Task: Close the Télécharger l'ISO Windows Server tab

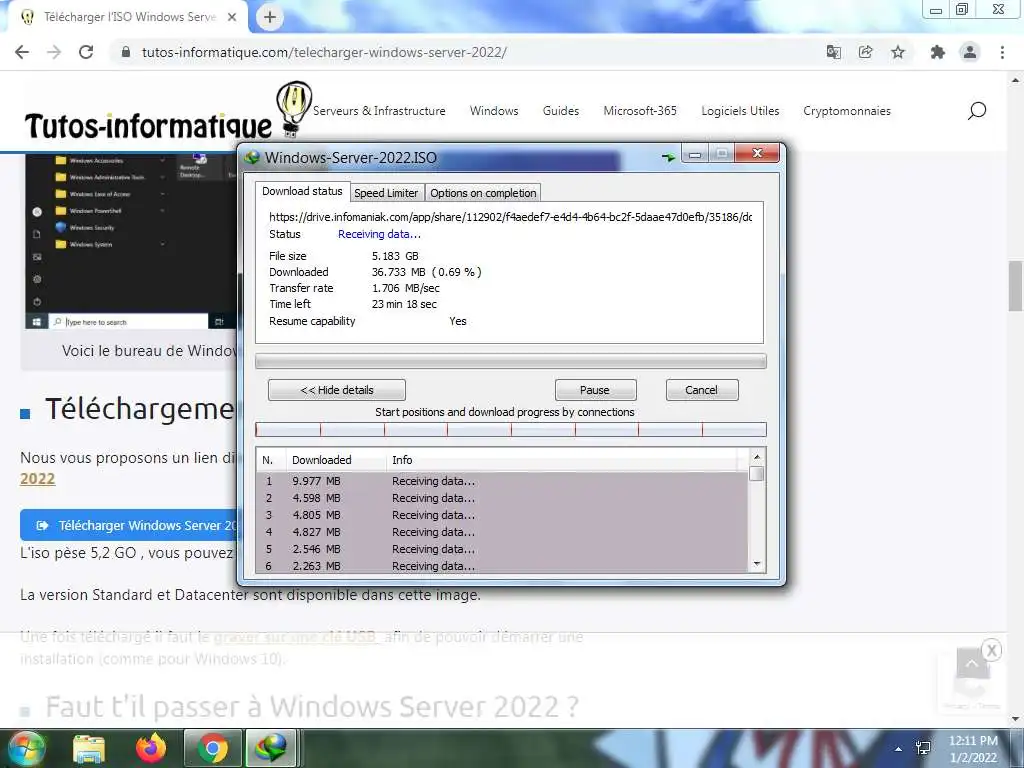Action: tap(232, 18)
